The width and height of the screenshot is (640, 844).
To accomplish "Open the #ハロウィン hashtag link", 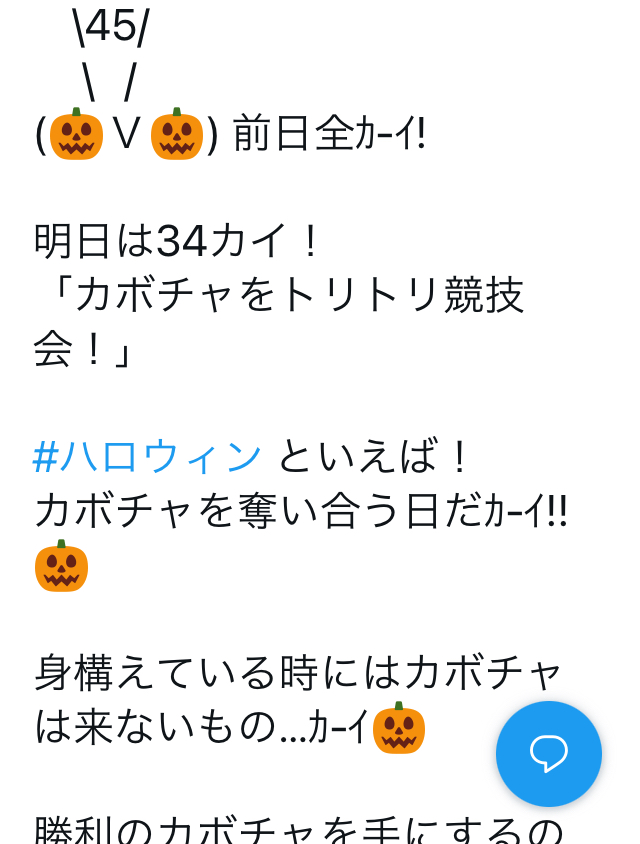I will (x=147, y=457).
